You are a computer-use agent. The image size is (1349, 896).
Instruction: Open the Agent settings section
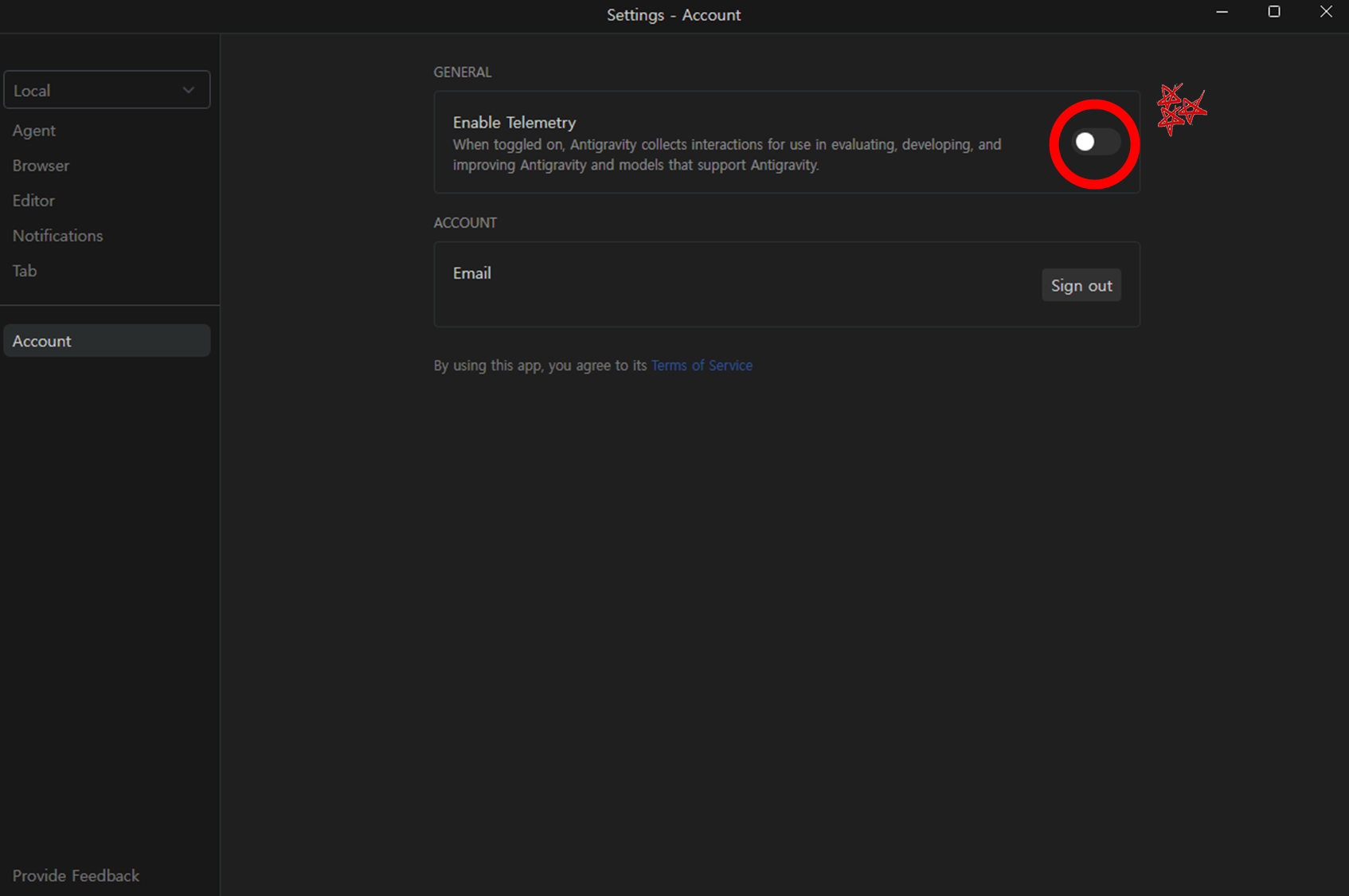(34, 131)
